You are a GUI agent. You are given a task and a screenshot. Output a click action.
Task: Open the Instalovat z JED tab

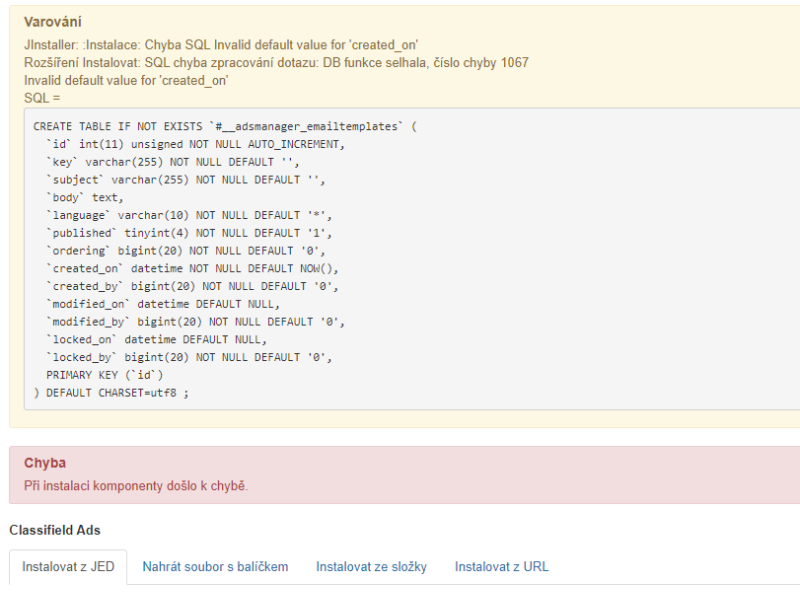click(x=68, y=567)
